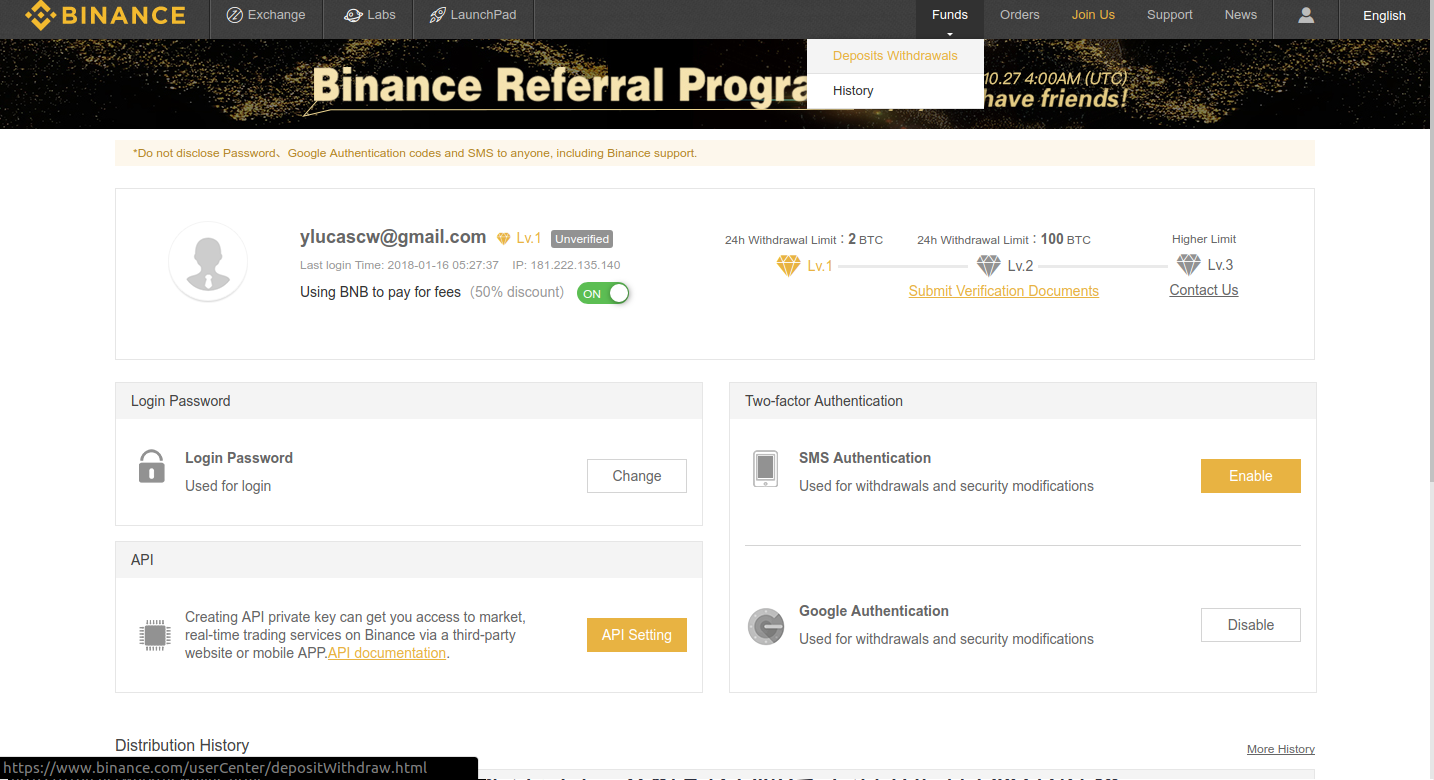Image resolution: width=1434 pixels, height=780 pixels.
Task: Select History from the Funds menu
Action: pyautogui.click(x=853, y=91)
